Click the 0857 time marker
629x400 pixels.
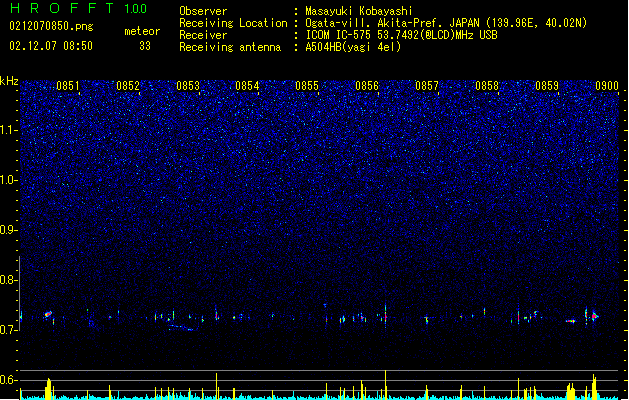click(427, 86)
